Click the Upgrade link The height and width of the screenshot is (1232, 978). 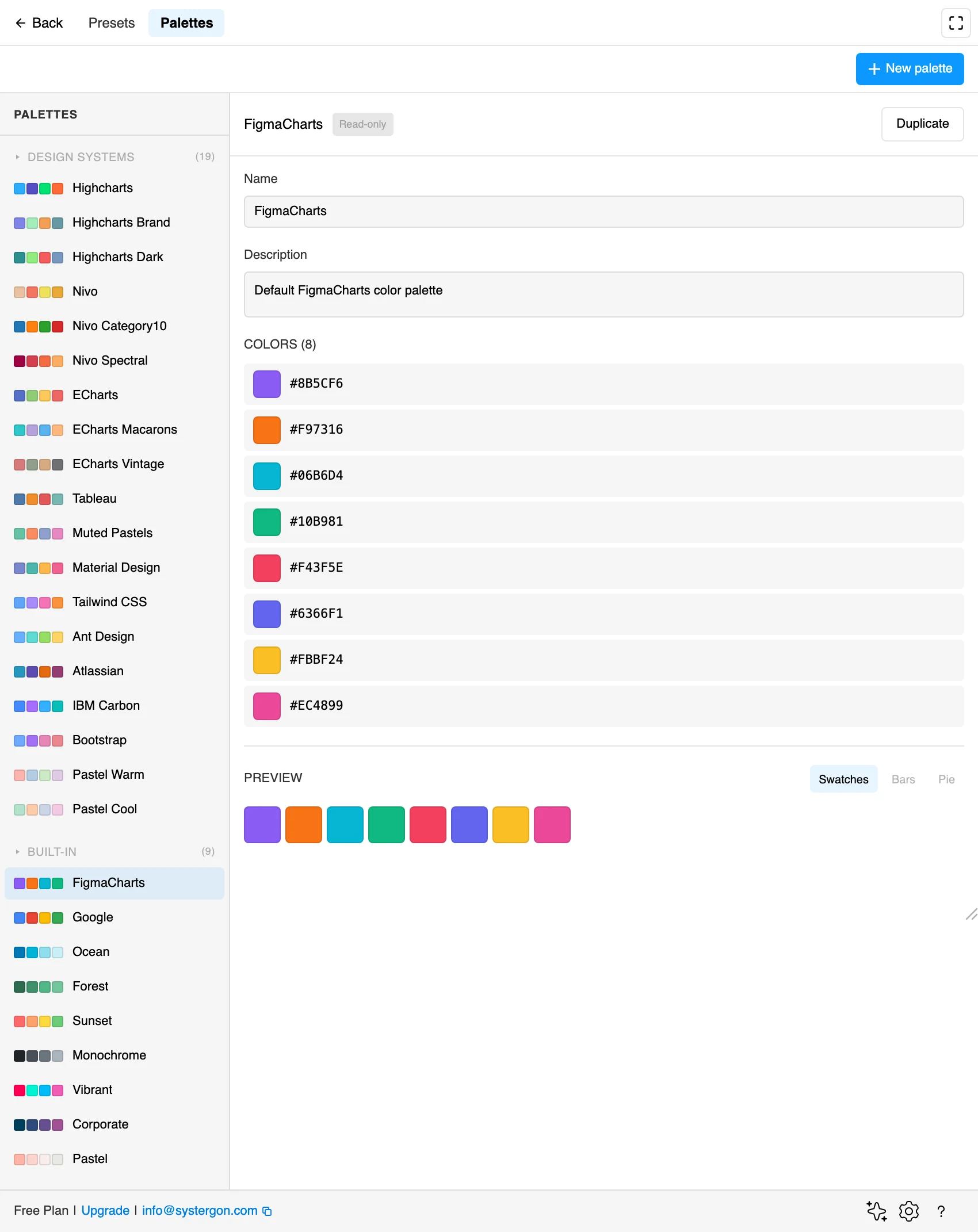[105, 1211]
